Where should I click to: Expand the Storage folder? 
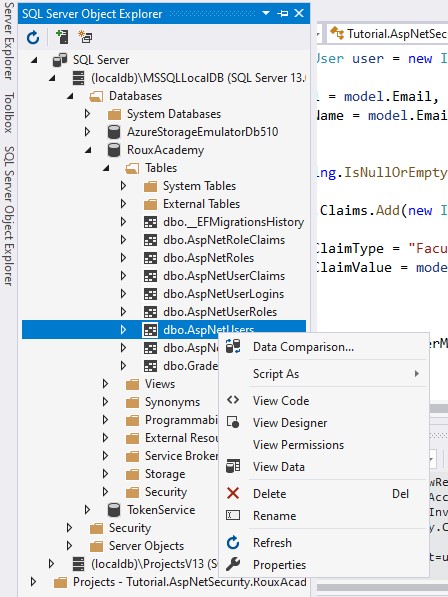click(x=105, y=474)
